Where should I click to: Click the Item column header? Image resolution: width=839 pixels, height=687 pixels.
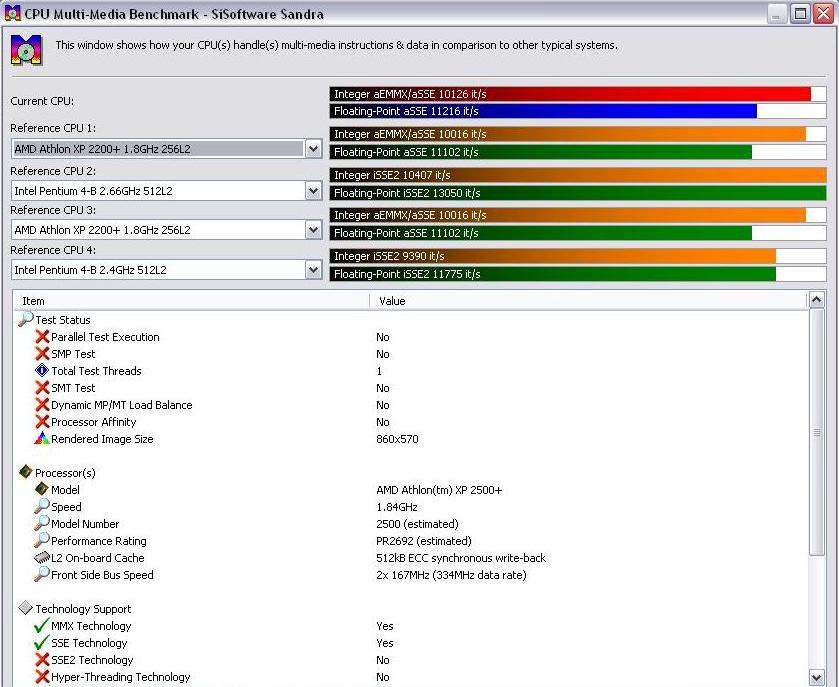coord(190,301)
